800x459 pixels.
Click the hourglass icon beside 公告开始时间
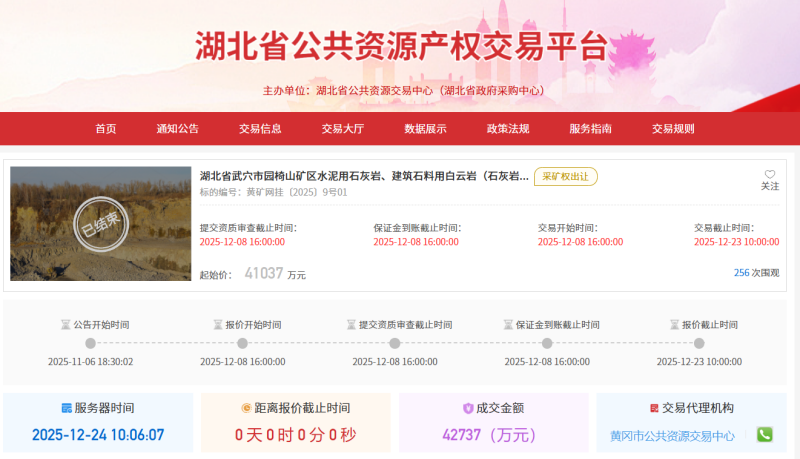point(66,325)
